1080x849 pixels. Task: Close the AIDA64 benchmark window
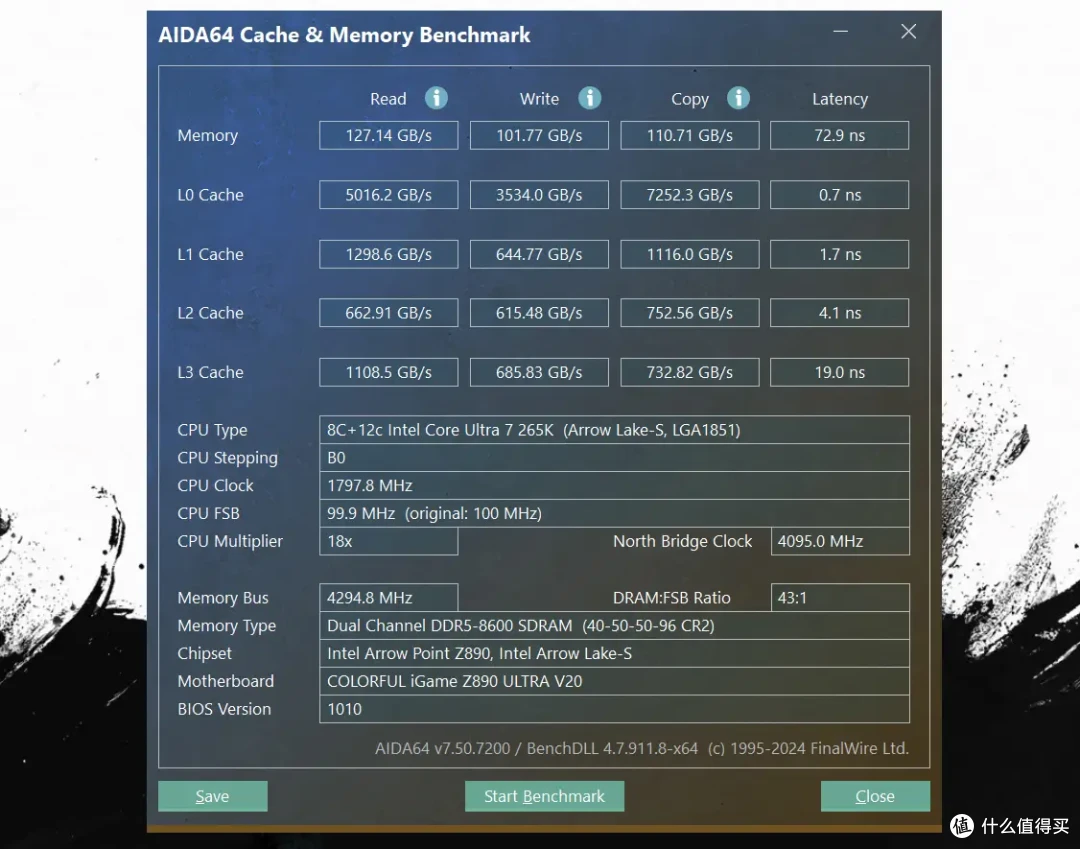908,32
